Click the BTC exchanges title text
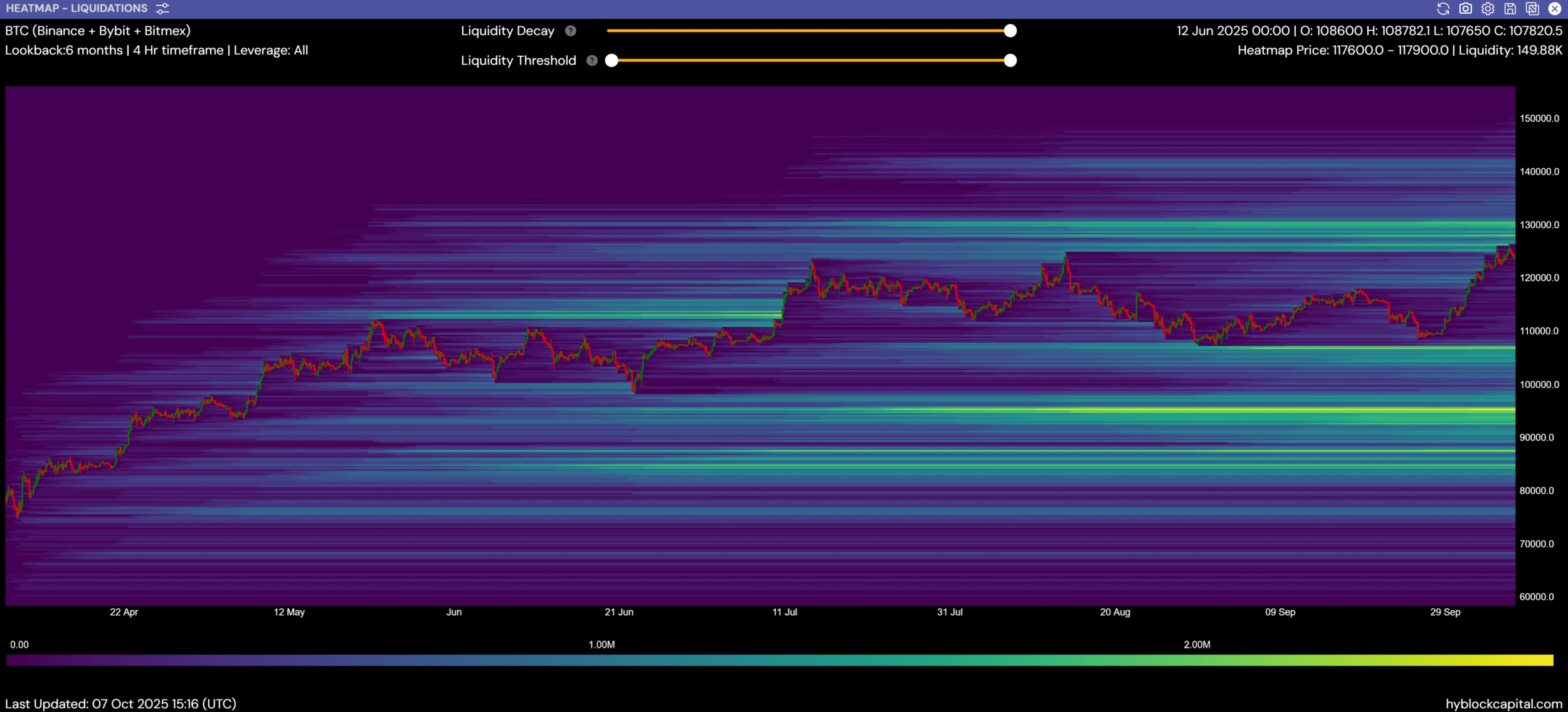The image size is (1568, 712). point(98,31)
